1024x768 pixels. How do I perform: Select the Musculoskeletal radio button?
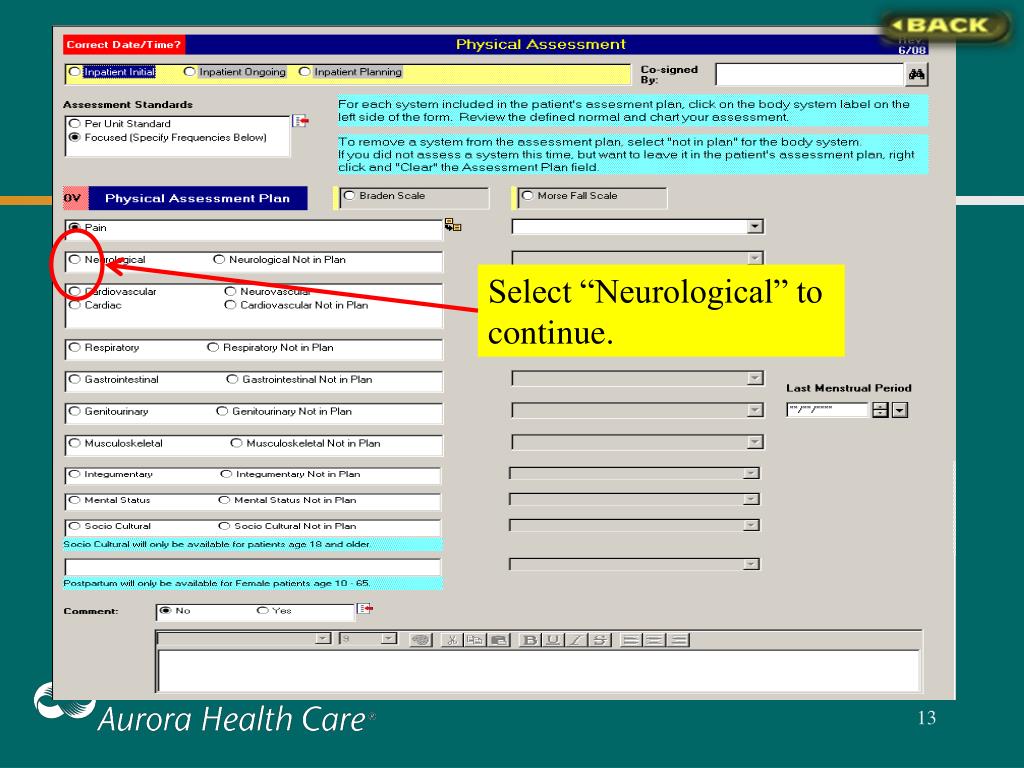coord(74,443)
